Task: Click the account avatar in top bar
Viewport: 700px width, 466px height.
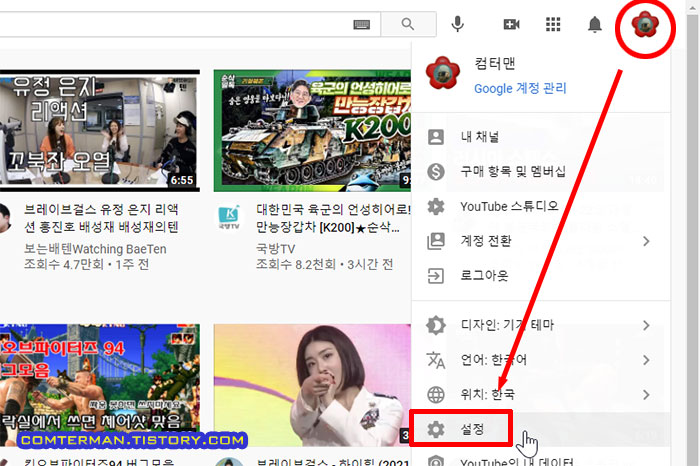Action: point(645,25)
